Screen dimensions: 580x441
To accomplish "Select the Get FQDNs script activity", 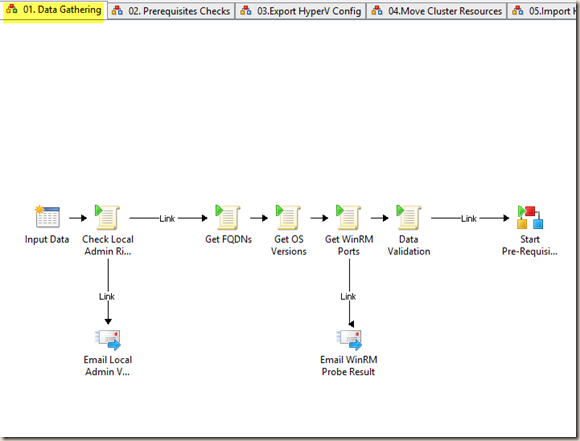I will click(228, 217).
